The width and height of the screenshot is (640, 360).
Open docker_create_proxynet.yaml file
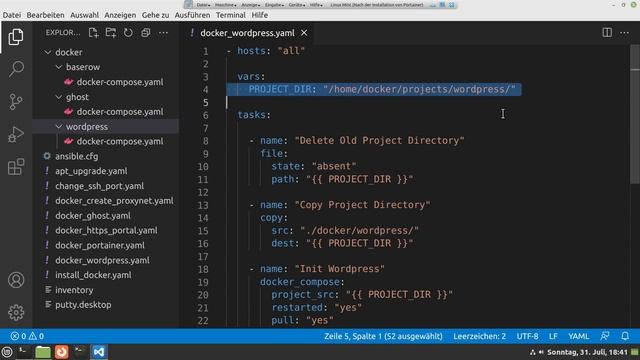114,201
